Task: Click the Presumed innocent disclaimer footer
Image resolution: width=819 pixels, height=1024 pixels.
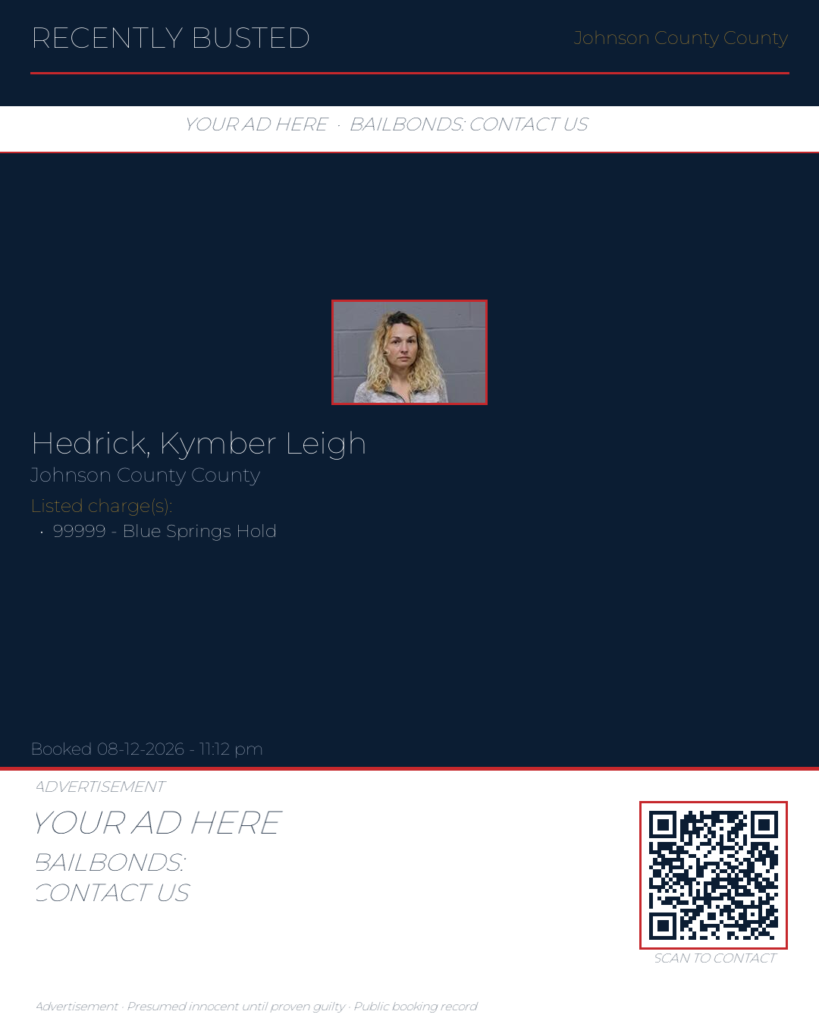Action: click(x=257, y=1006)
